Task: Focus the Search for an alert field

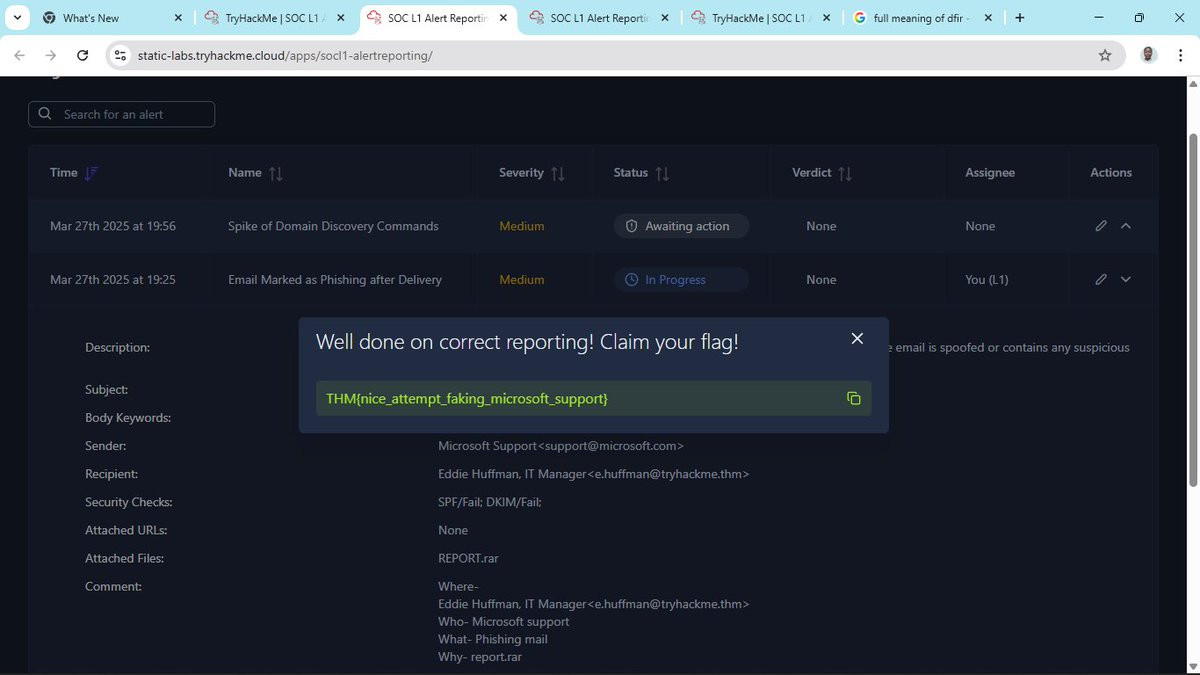Action: tap(122, 114)
